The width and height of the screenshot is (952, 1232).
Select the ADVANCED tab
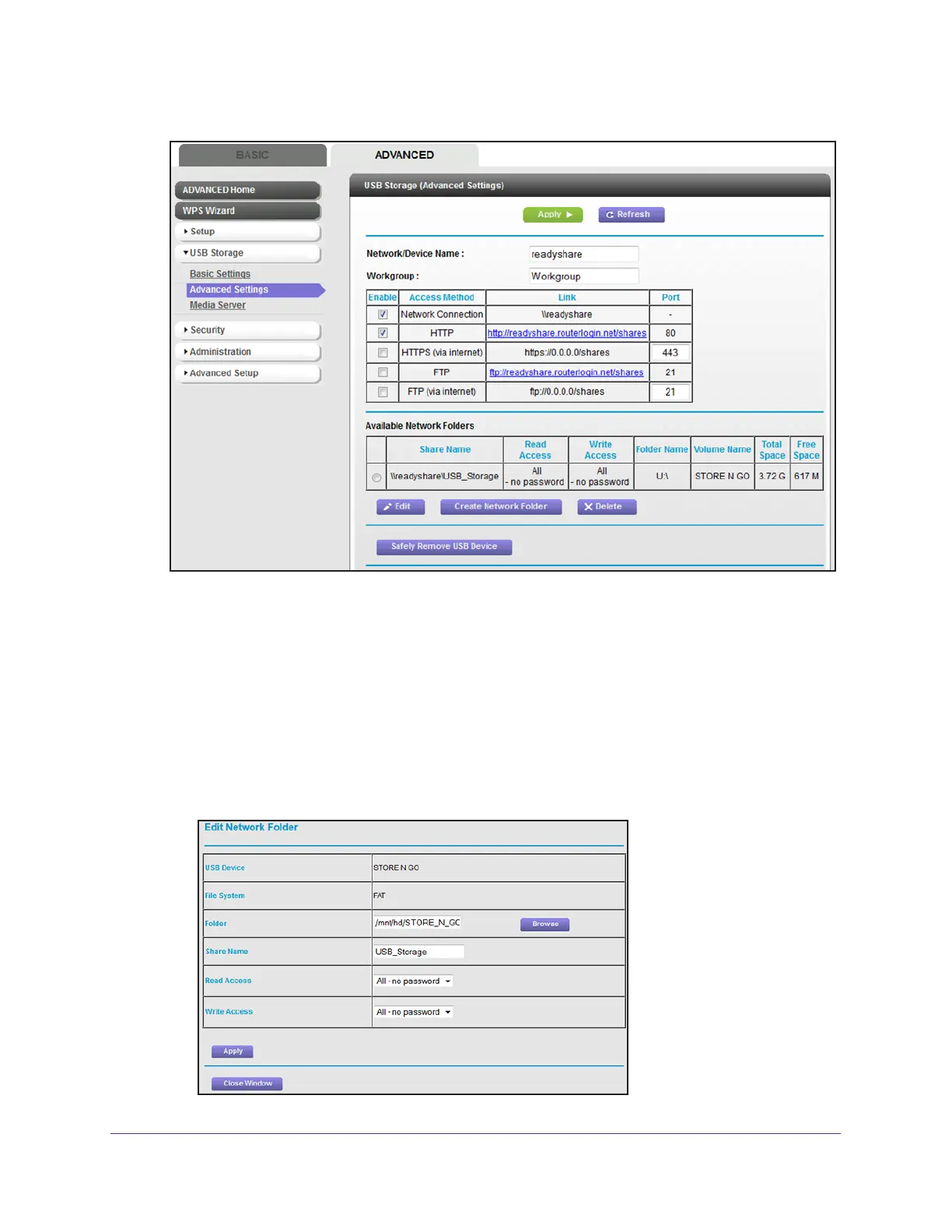(x=404, y=155)
